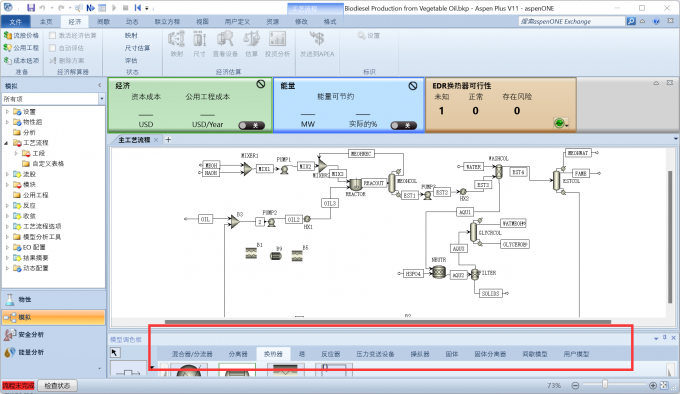Select the REACTOR block on the flowsheet

pyautogui.click(x=356, y=185)
